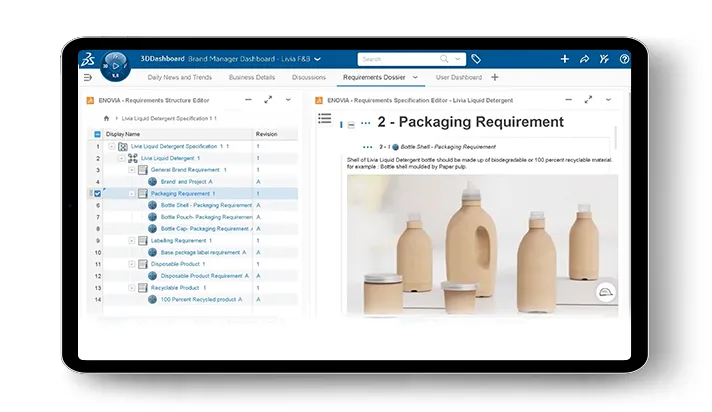Sort by Revision column header

(x=267, y=134)
